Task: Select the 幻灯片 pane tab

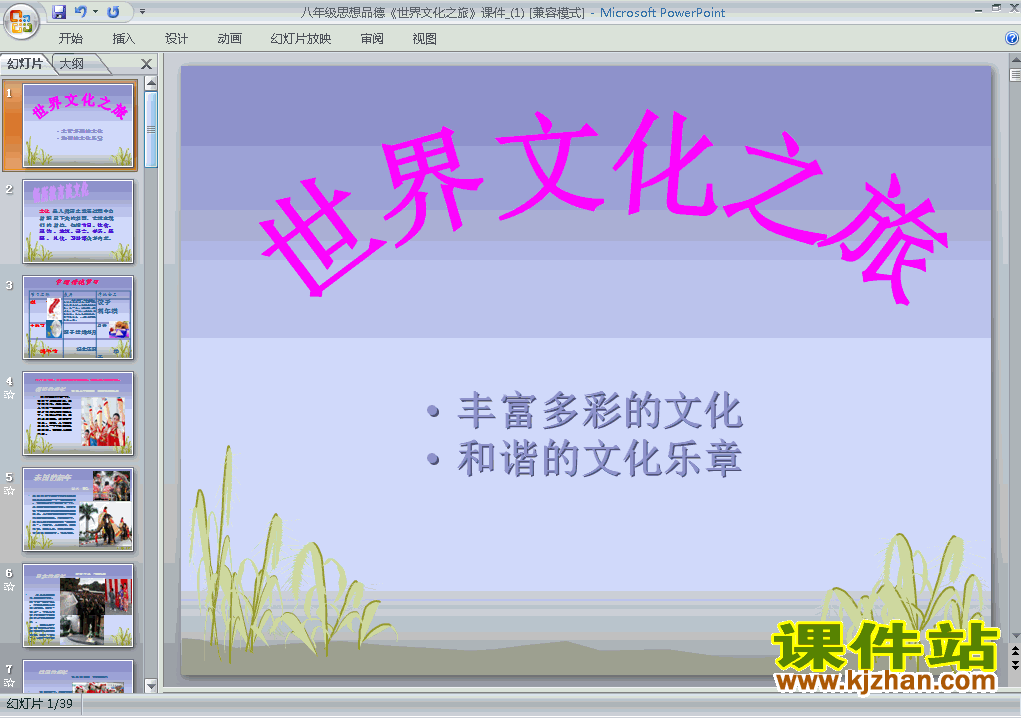Action: 25,63
